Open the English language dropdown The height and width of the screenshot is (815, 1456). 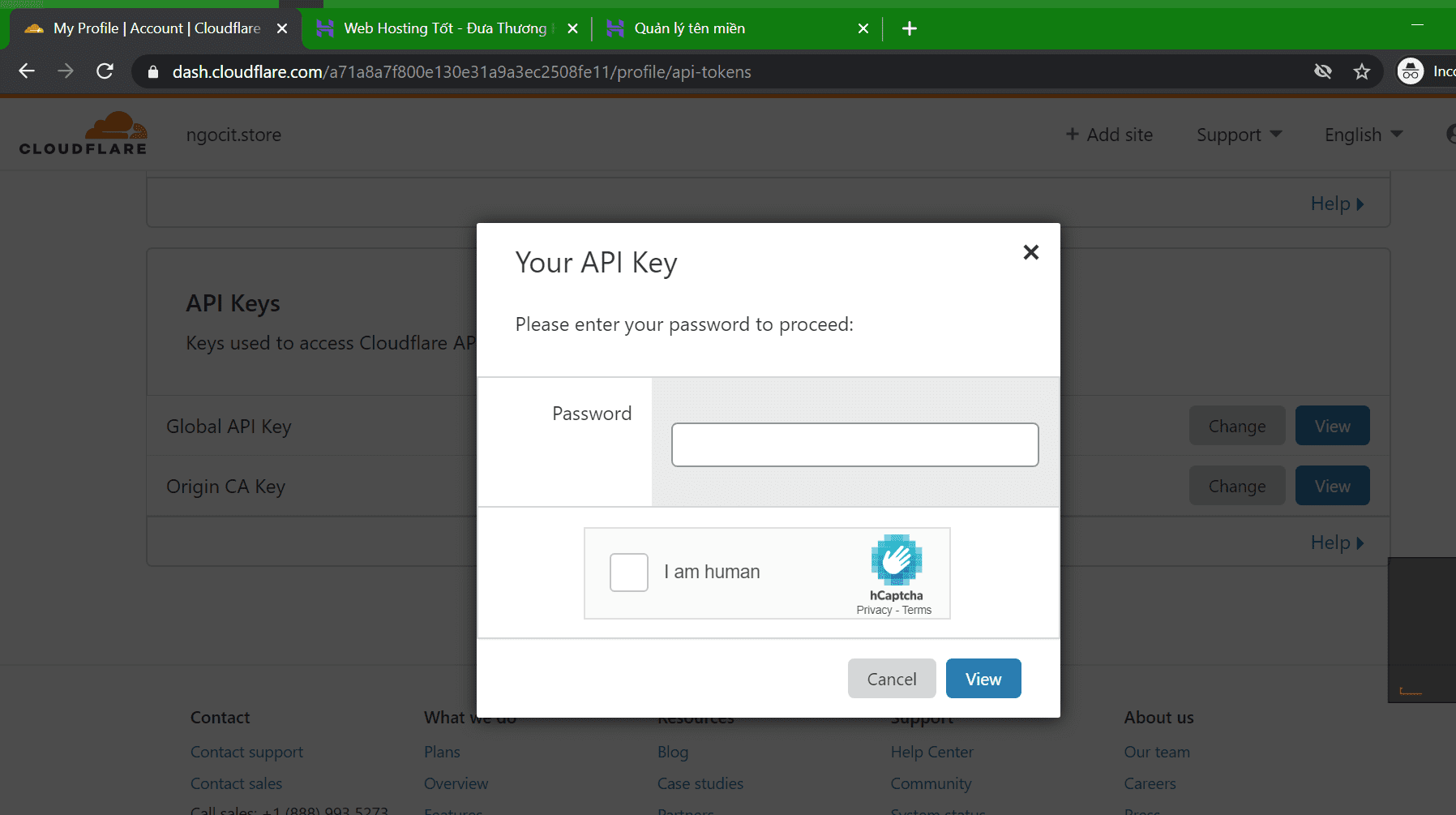pyautogui.click(x=1363, y=135)
